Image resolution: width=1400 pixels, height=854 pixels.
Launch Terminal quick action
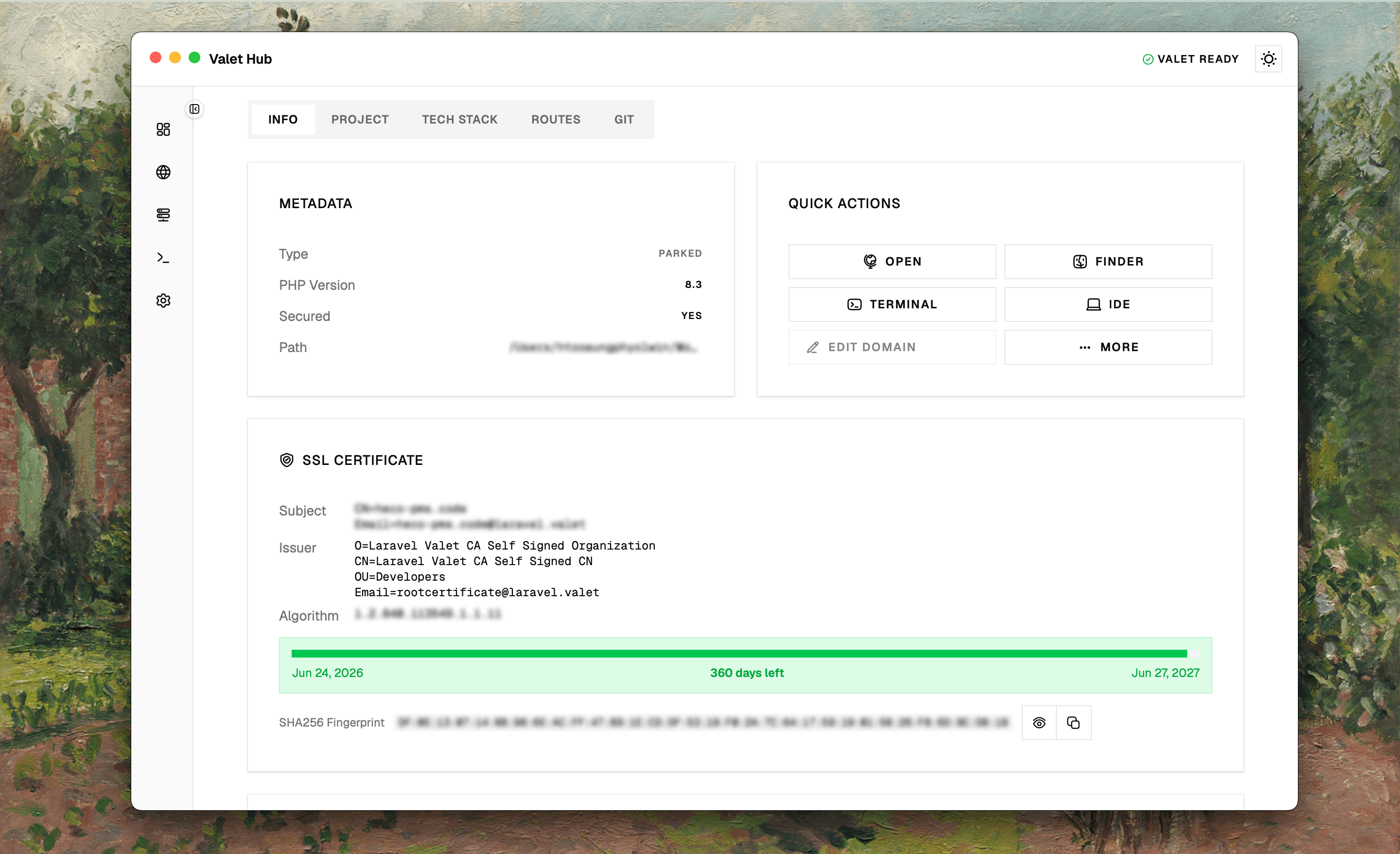click(x=892, y=304)
